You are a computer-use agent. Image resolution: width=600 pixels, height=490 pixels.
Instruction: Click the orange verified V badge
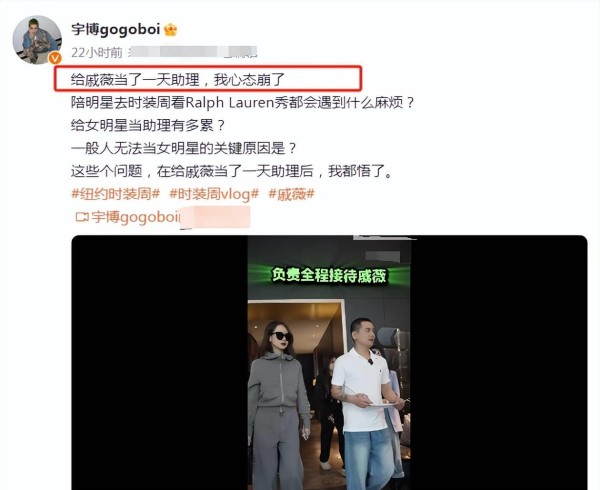[x=55, y=58]
